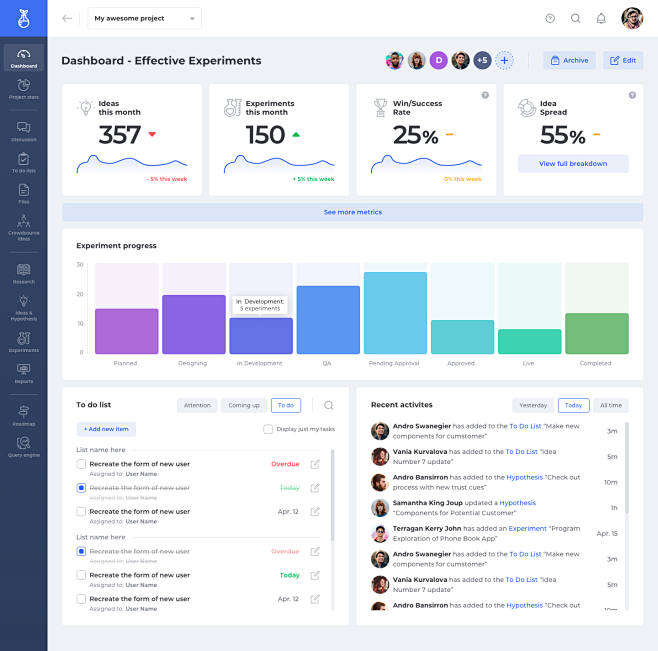Image resolution: width=658 pixels, height=651 pixels.
Task: Open the Discussion section icon
Action: coord(23,131)
